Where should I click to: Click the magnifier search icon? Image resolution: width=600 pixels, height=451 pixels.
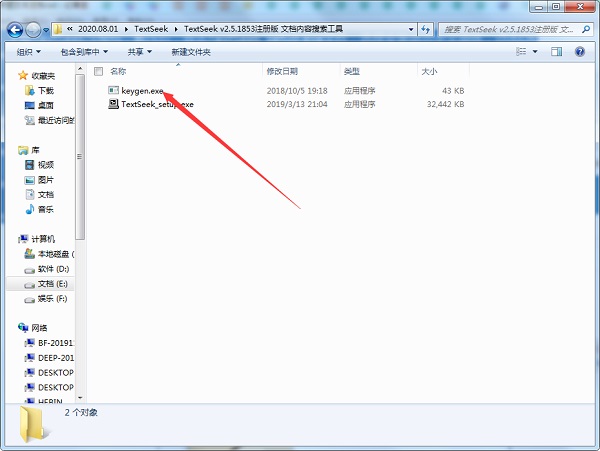click(x=585, y=29)
